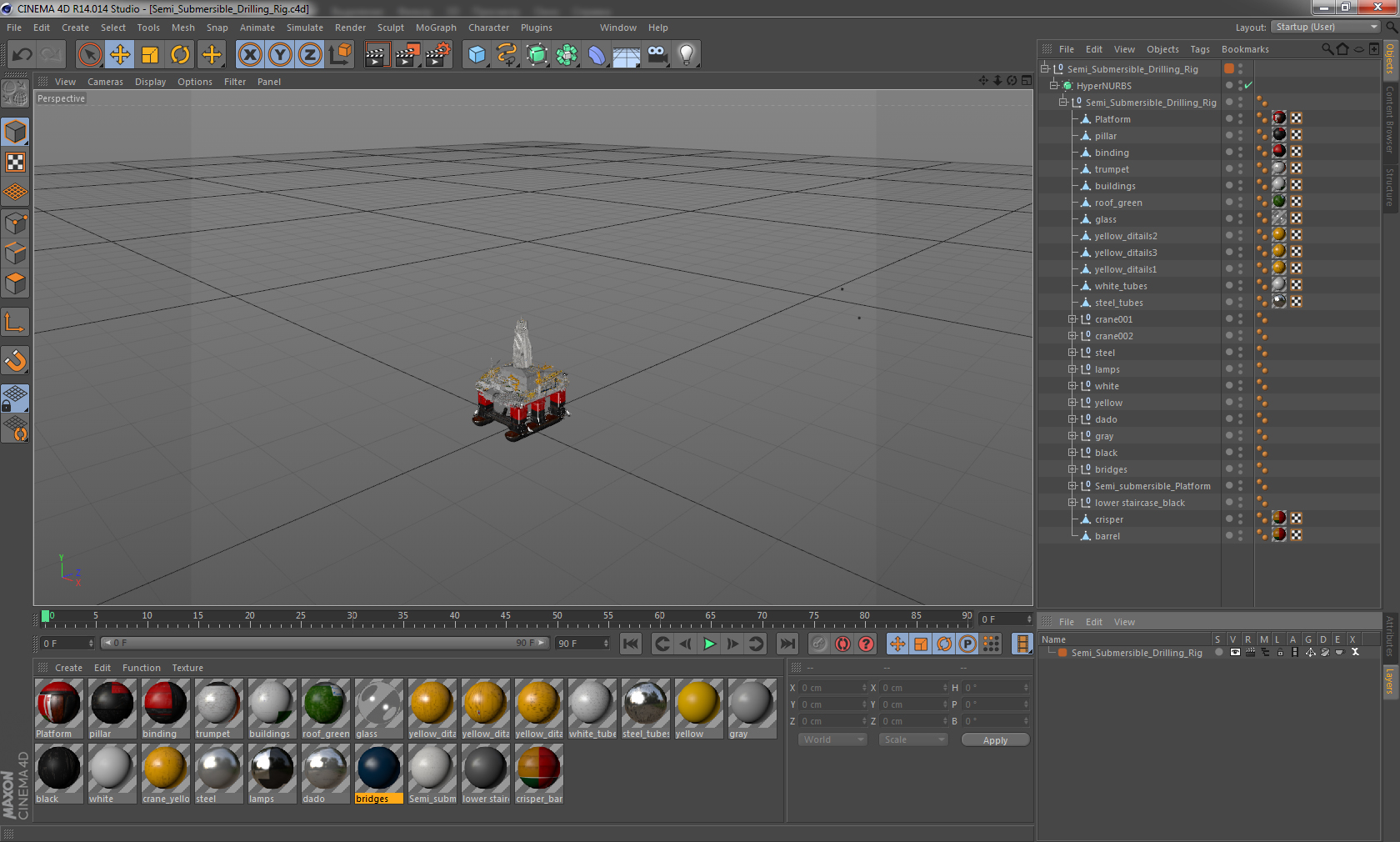Play the animation forwards
This screenshot has height=842, width=1400.
(x=709, y=644)
